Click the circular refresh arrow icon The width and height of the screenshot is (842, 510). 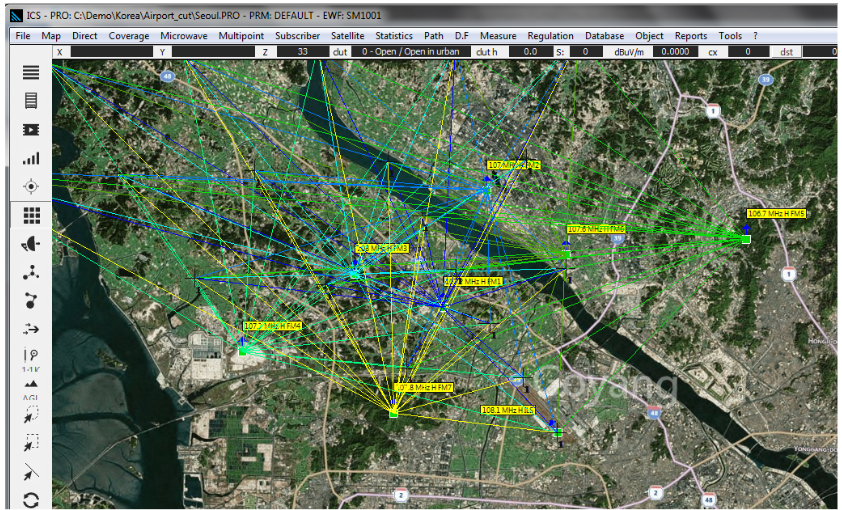coord(31,500)
